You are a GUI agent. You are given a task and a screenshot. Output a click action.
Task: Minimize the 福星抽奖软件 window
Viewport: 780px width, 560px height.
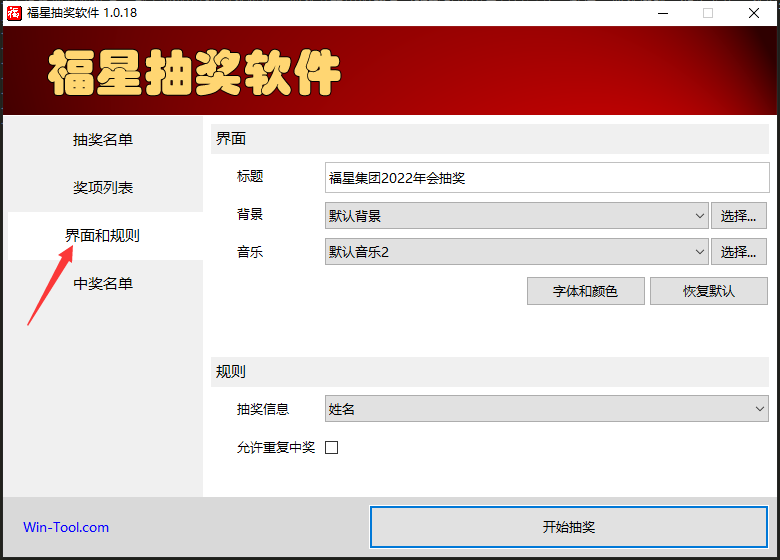663,13
